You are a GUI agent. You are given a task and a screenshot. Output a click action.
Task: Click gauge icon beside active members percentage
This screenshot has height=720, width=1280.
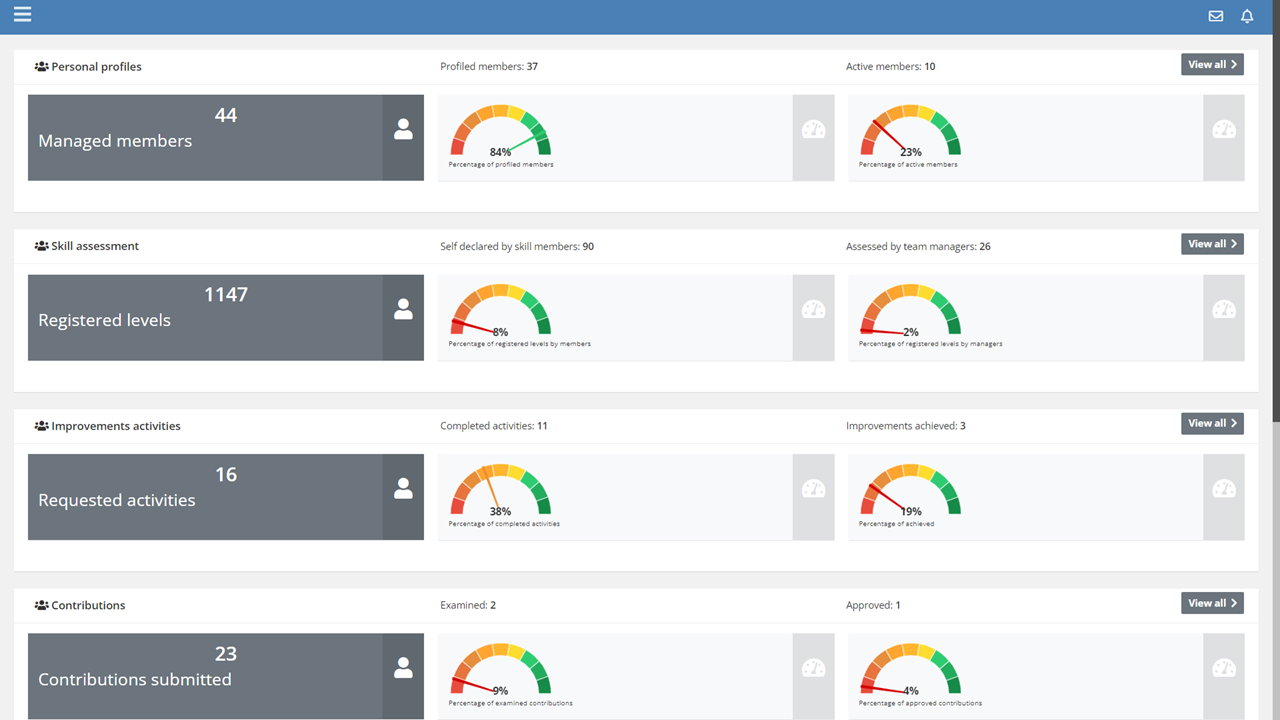1224,130
